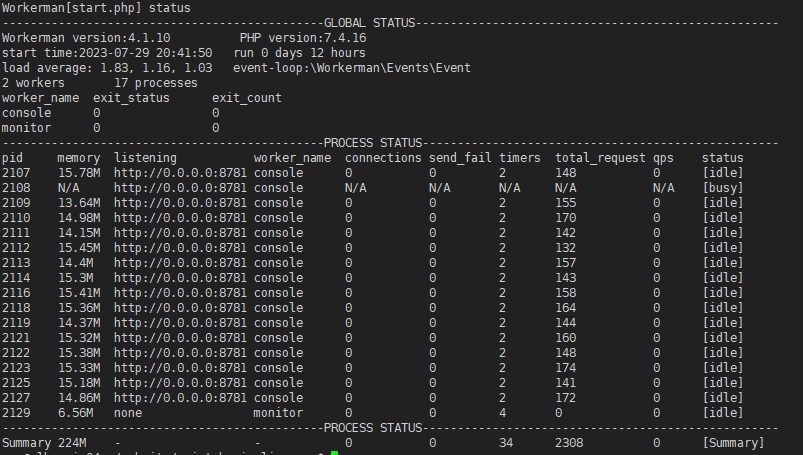Click total_request '174' for pid 2123

pyautogui.click(x=566, y=368)
